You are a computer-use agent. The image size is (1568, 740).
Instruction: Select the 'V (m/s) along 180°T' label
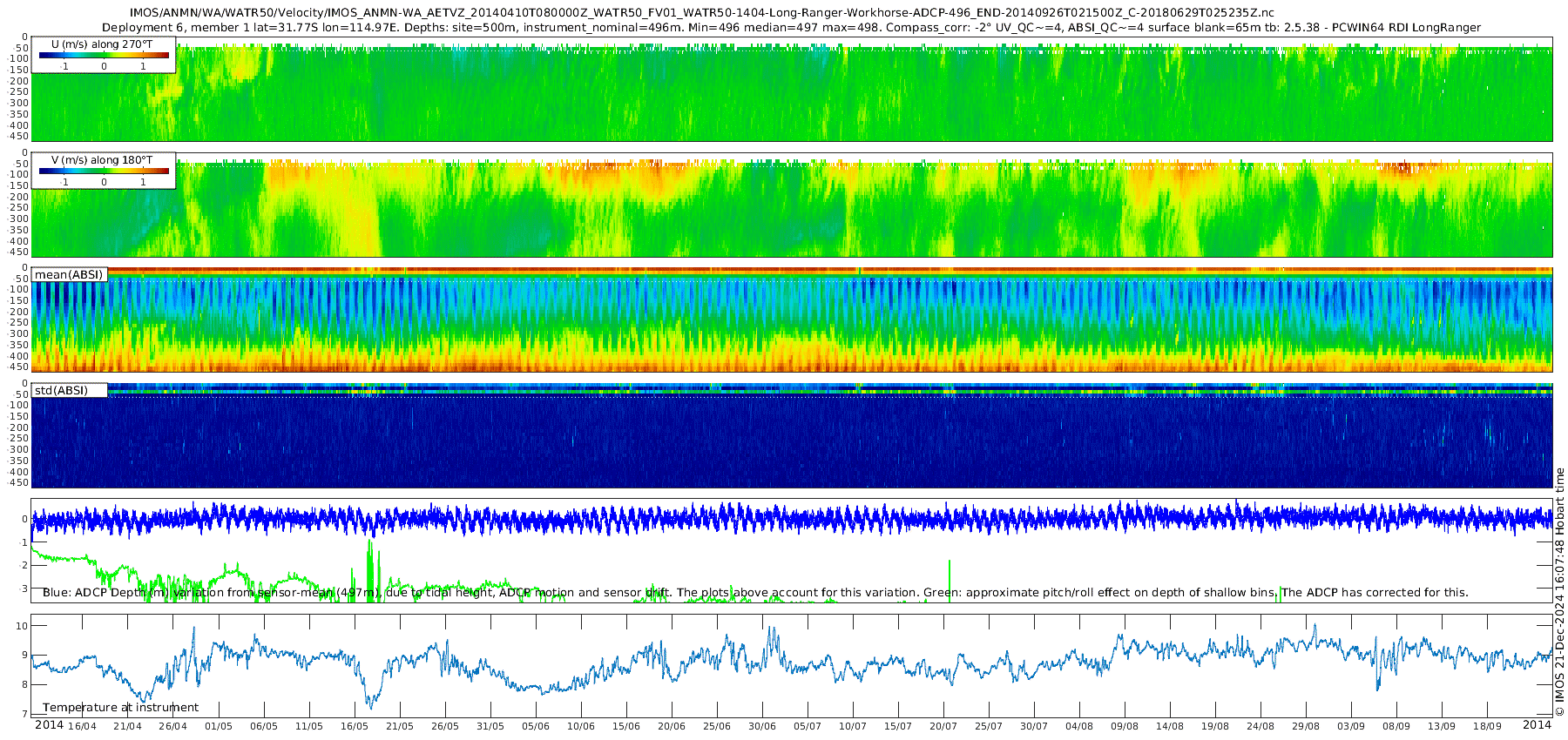tap(101, 160)
